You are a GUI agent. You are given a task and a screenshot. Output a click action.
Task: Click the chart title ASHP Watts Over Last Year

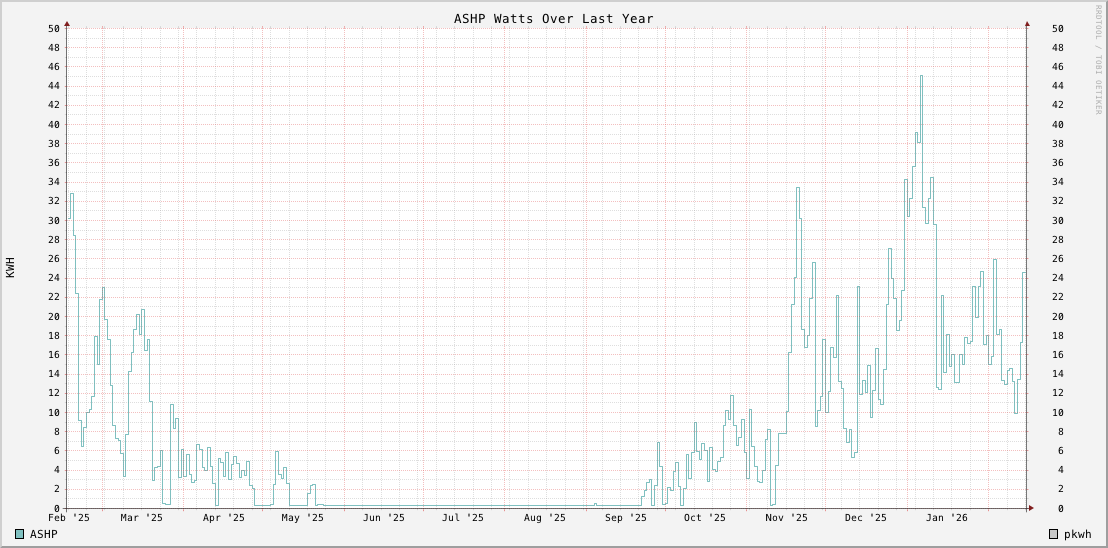(553, 18)
